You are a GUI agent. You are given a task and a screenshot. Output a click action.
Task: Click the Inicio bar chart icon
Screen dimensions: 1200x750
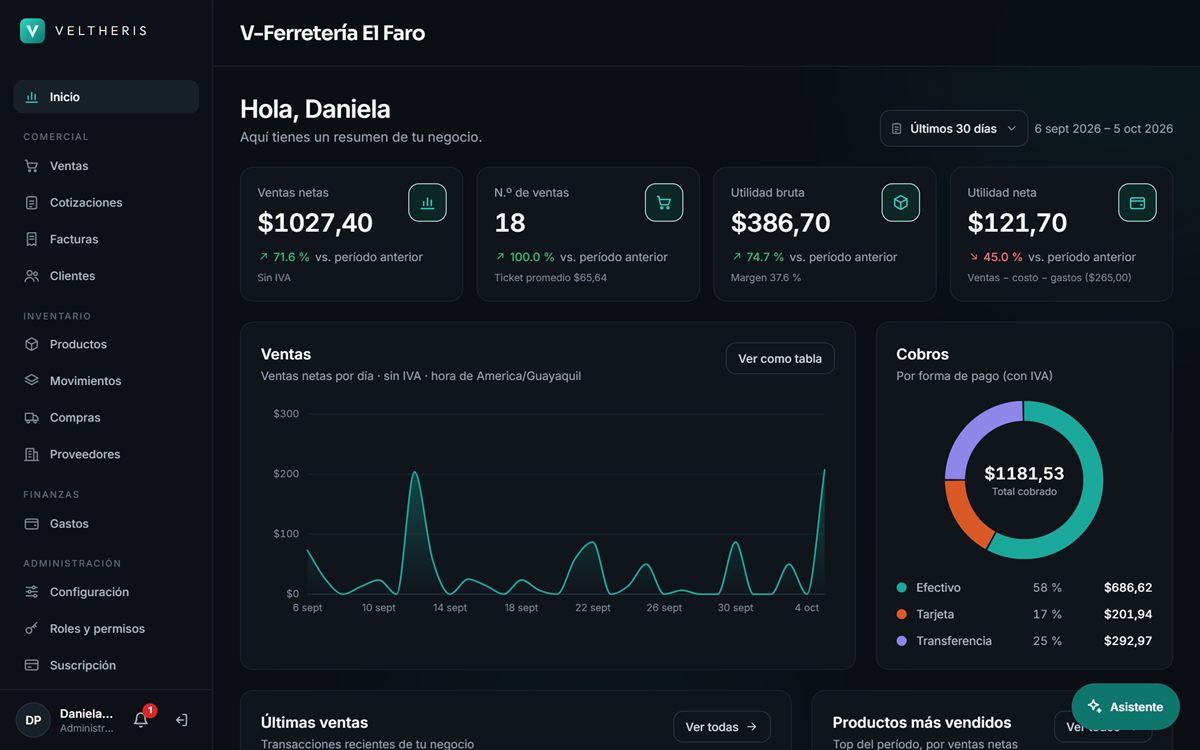pyautogui.click(x=32, y=97)
